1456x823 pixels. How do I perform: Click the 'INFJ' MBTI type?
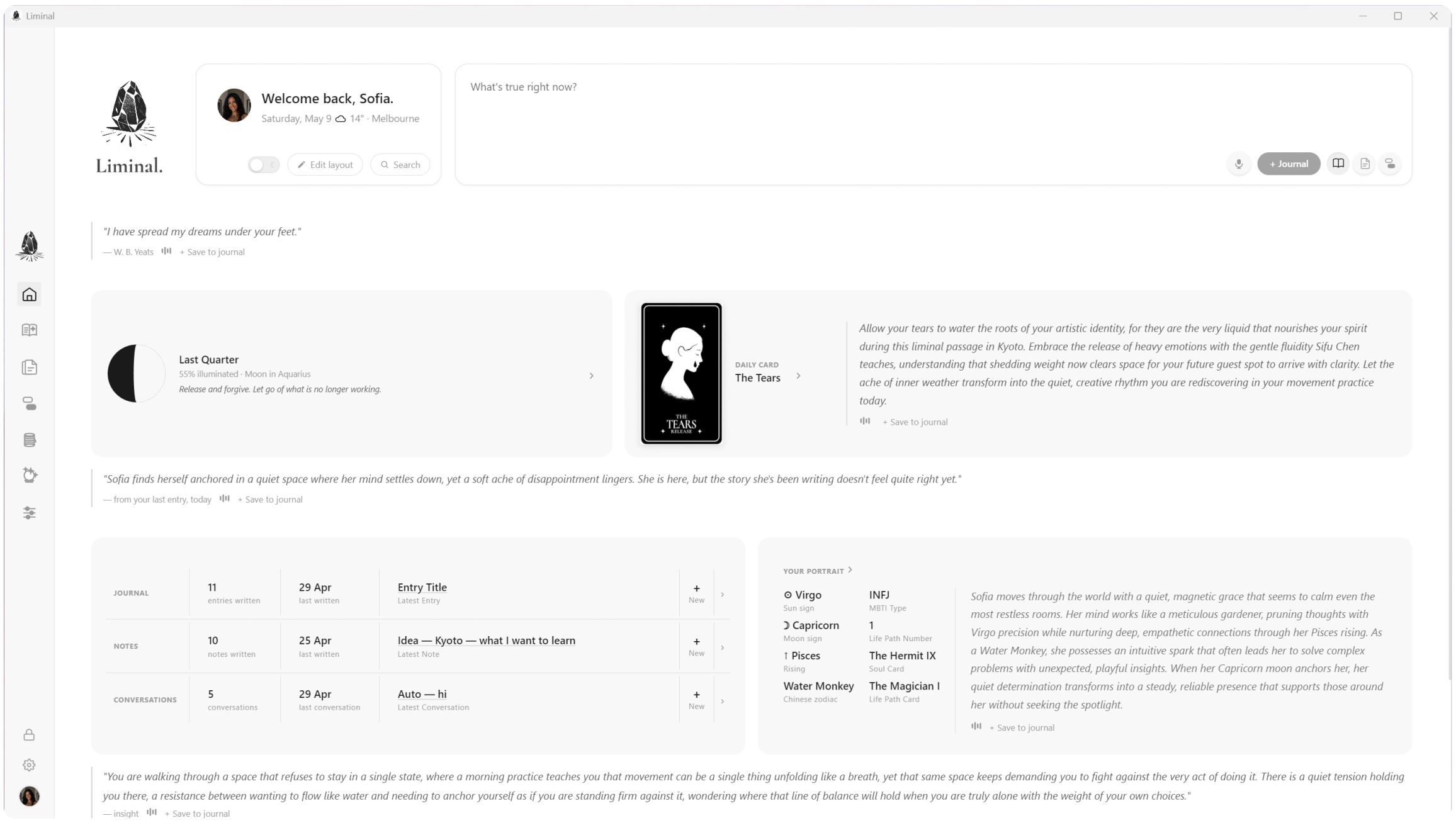coord(879,595)
